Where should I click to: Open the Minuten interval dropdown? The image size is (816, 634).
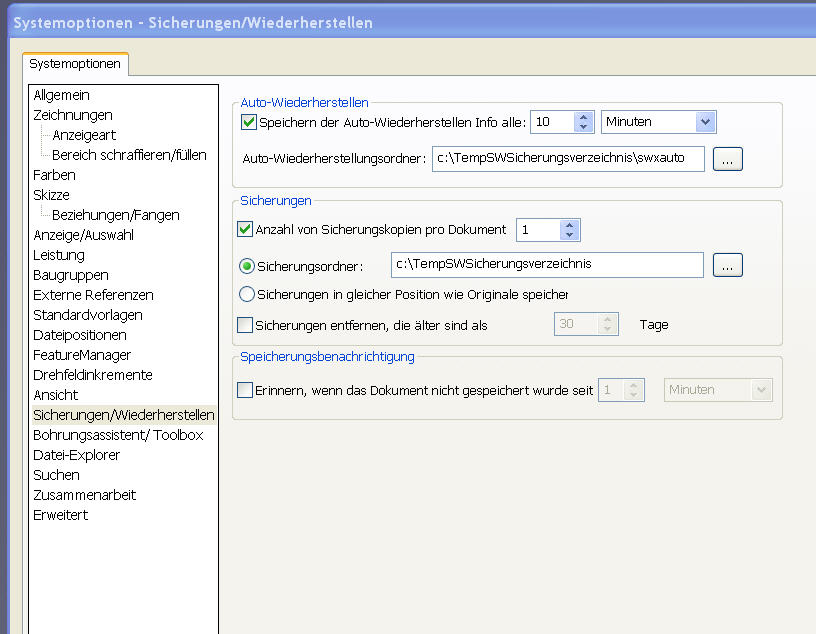click(x=705, y=122)
